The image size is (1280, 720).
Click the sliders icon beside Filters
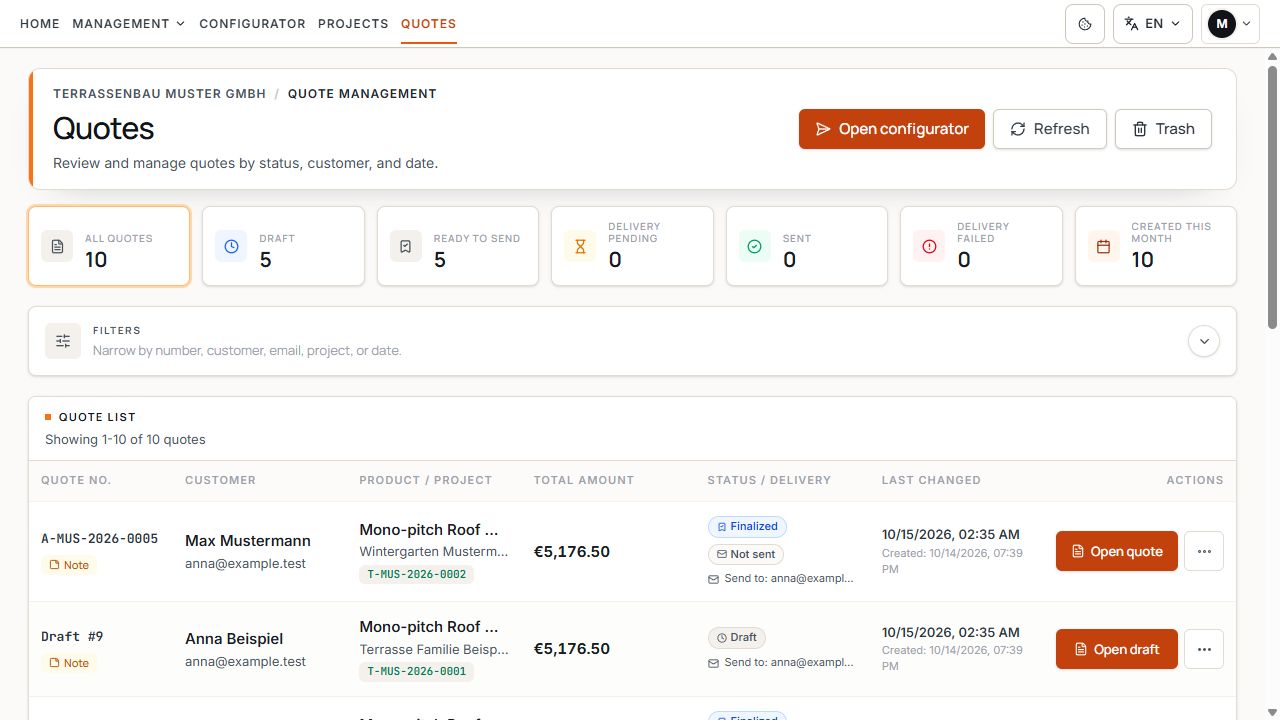[63, 341]
